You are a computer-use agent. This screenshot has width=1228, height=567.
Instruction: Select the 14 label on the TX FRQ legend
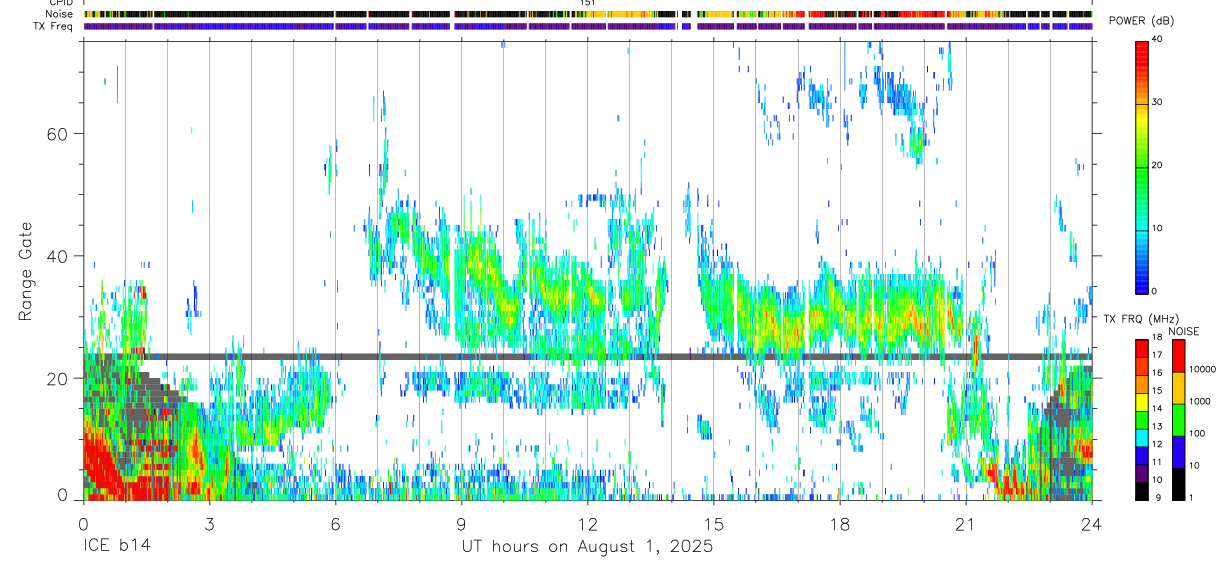click(1156, 410)
